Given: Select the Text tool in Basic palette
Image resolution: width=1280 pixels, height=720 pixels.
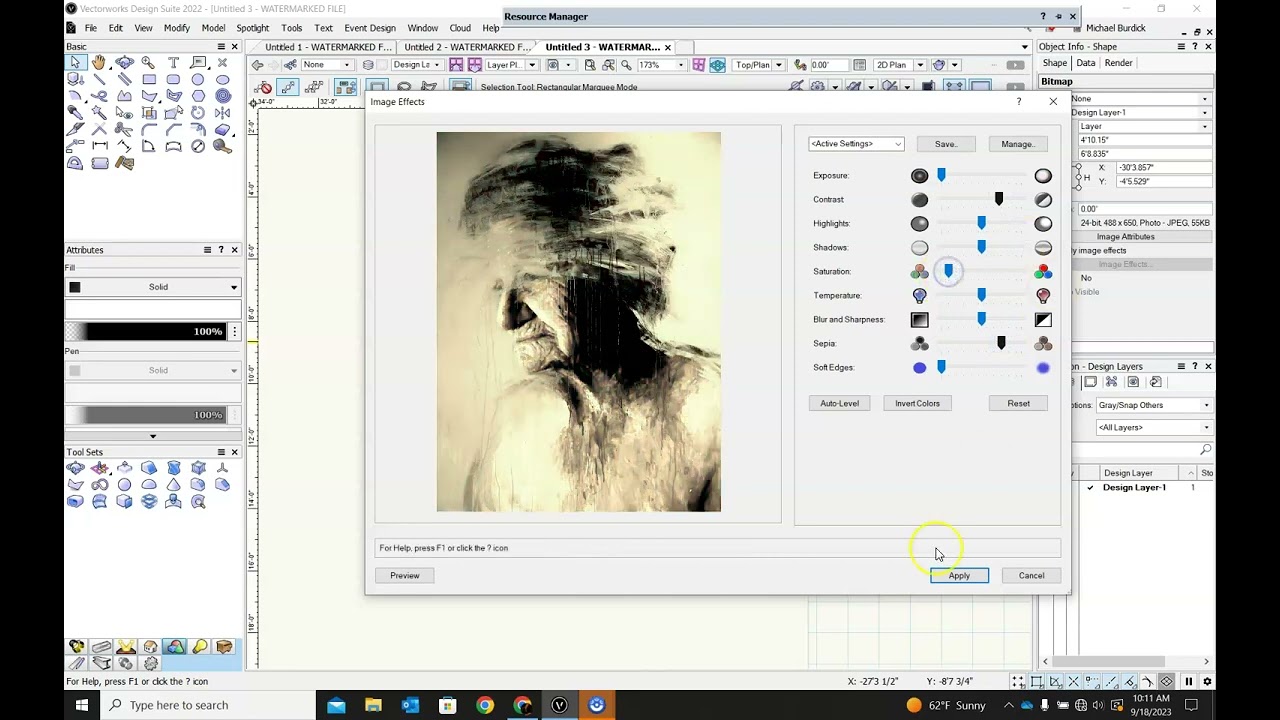Looking at the screenshot, I should tap(173, 62).
